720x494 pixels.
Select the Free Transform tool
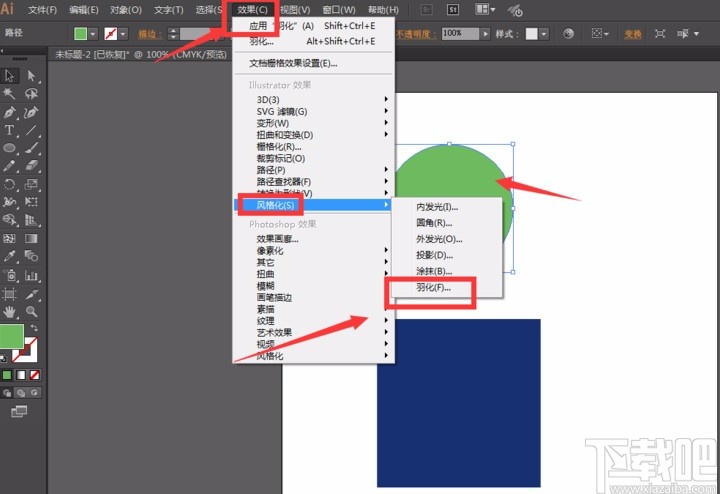pyautogui.click(x=31, y=202)
